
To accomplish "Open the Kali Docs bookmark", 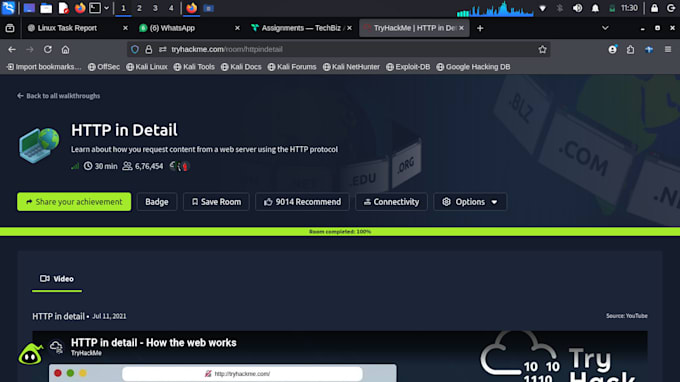I will pyautogui.click(x=241, y=67).
